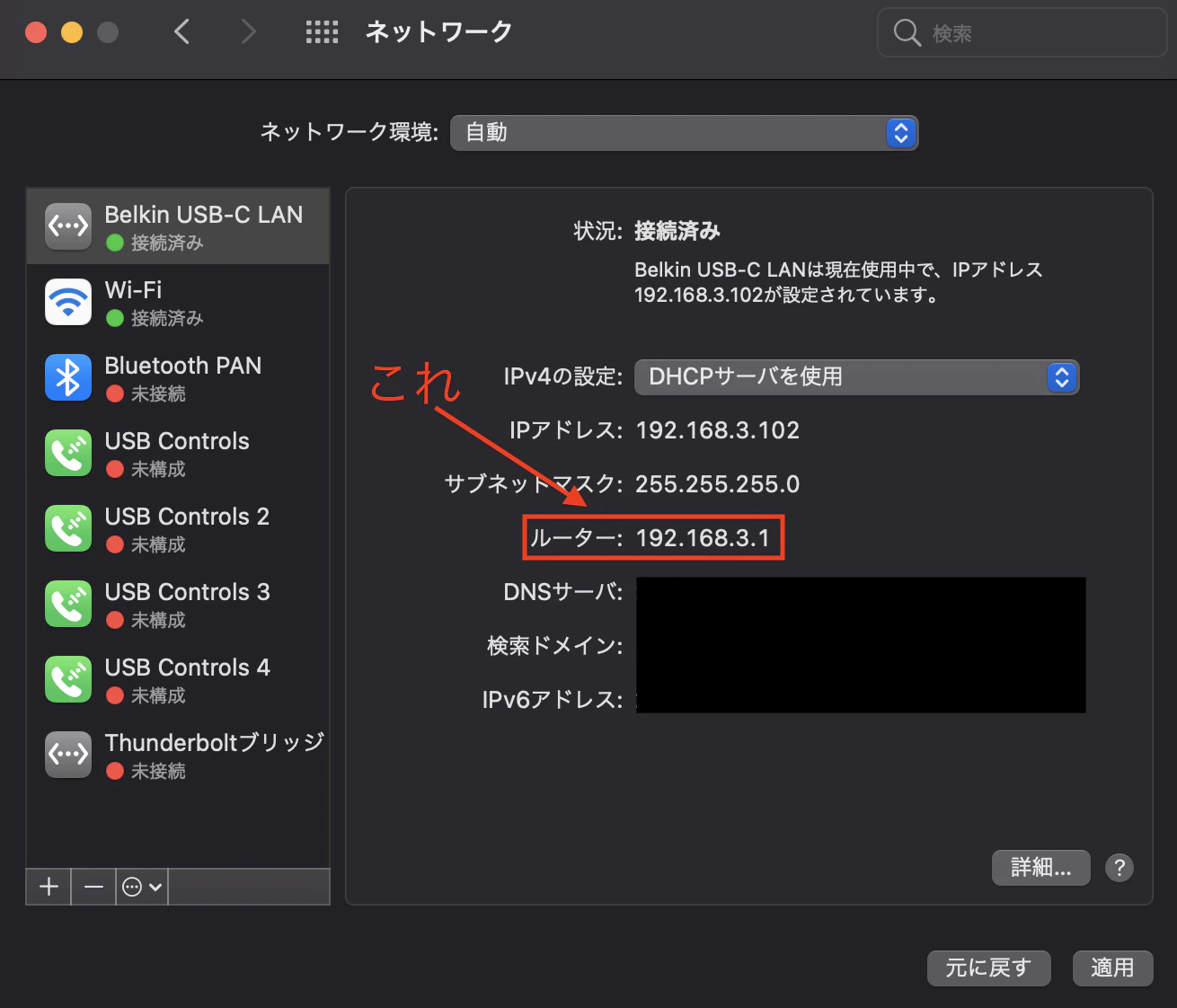1177x1008 pixels.
Task: Click the forward navigation arrow
Action: click(x=249, y=32)
